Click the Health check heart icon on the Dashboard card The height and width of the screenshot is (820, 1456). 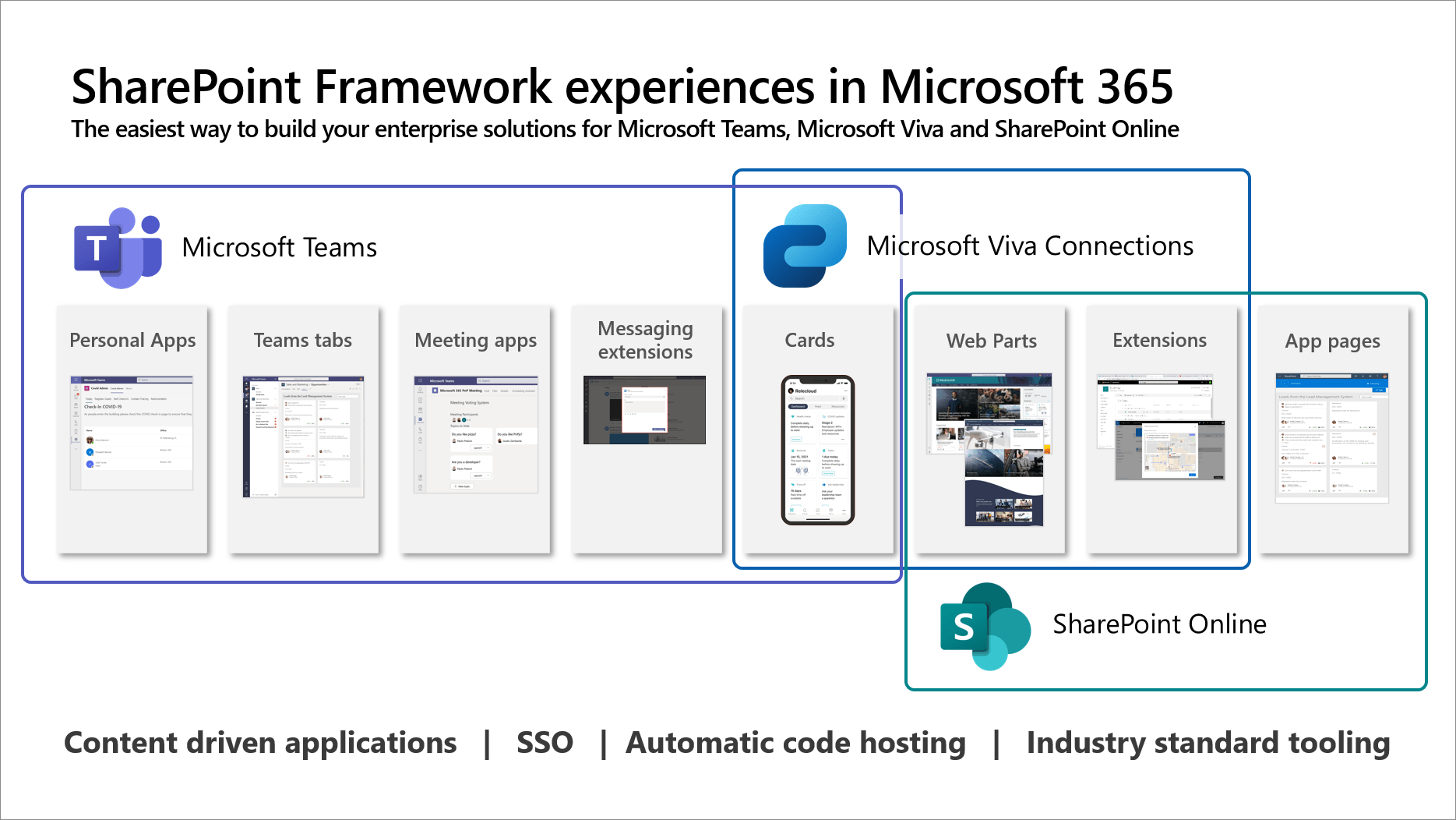[x=792, y=416]
